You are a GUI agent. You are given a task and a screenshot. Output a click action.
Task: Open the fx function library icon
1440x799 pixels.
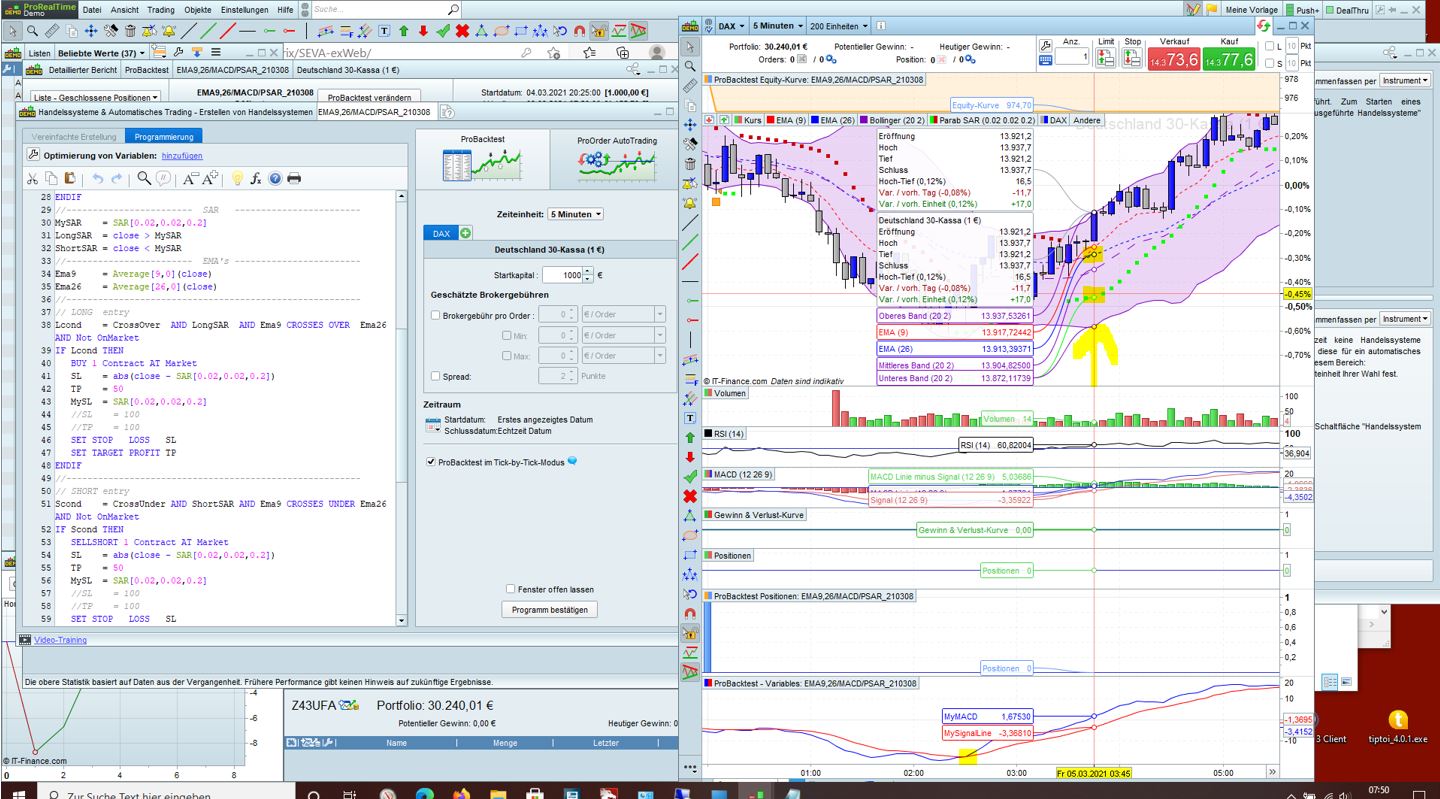256,178
